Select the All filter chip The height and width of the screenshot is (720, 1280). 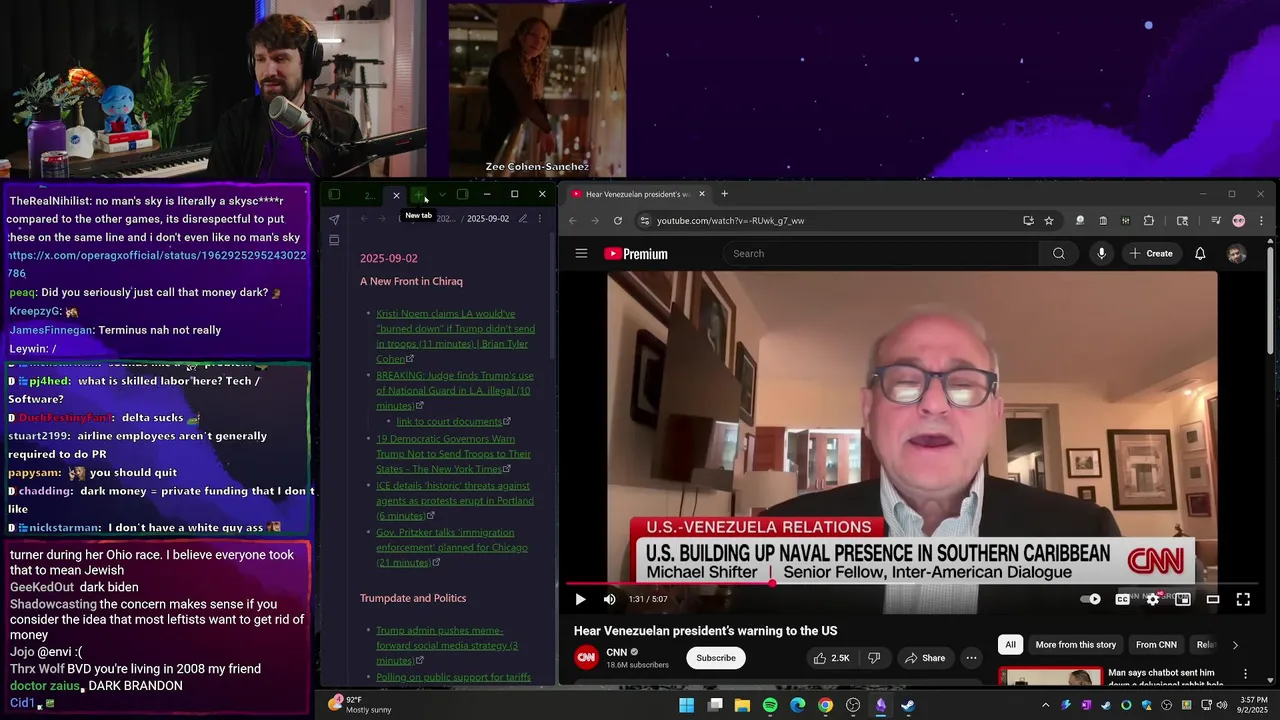pyautogui.click(x=1011, y=645)
